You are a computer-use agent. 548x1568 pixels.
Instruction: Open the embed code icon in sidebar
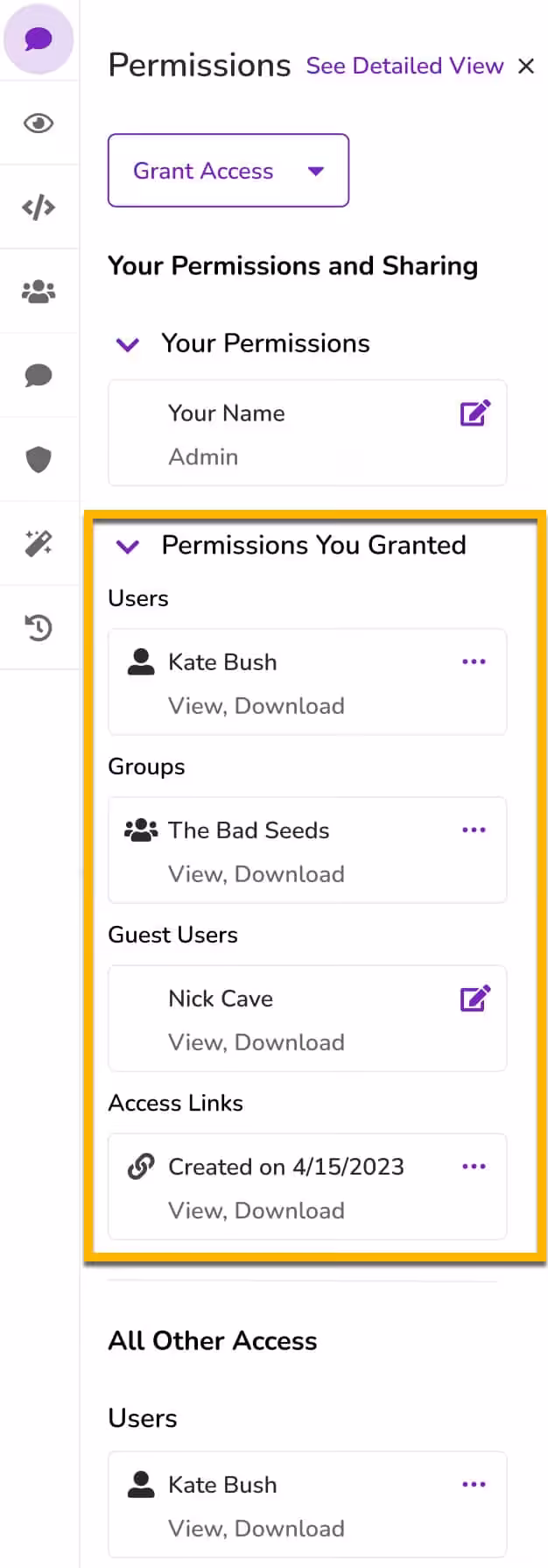pyautogui.click(x=39, y=208)
